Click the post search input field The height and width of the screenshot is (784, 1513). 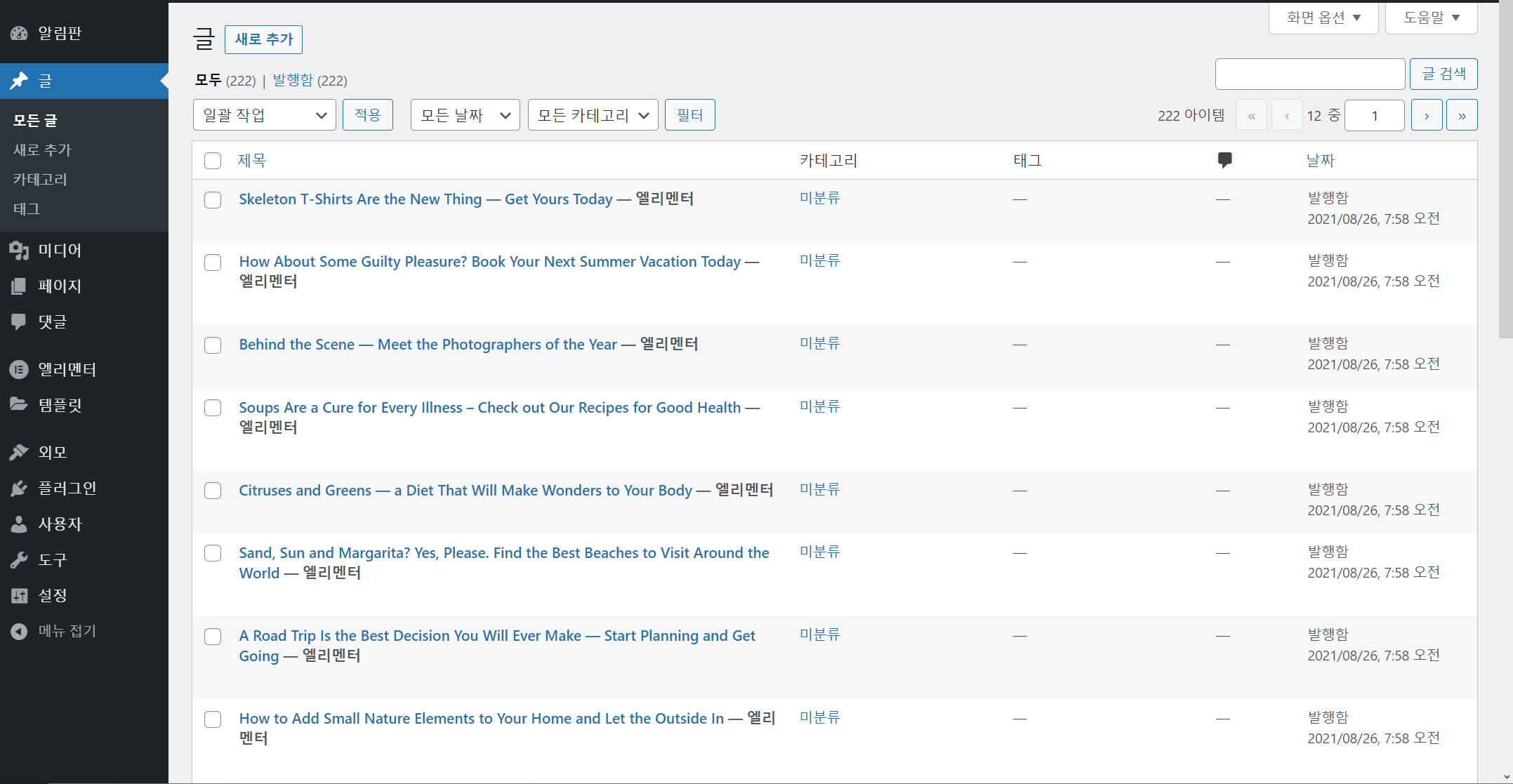click(x=1309, y=74)
